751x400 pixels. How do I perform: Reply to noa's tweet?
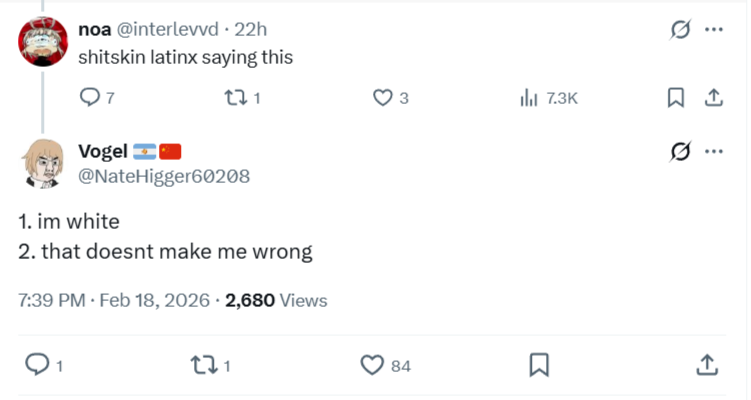tap(89, 98)
